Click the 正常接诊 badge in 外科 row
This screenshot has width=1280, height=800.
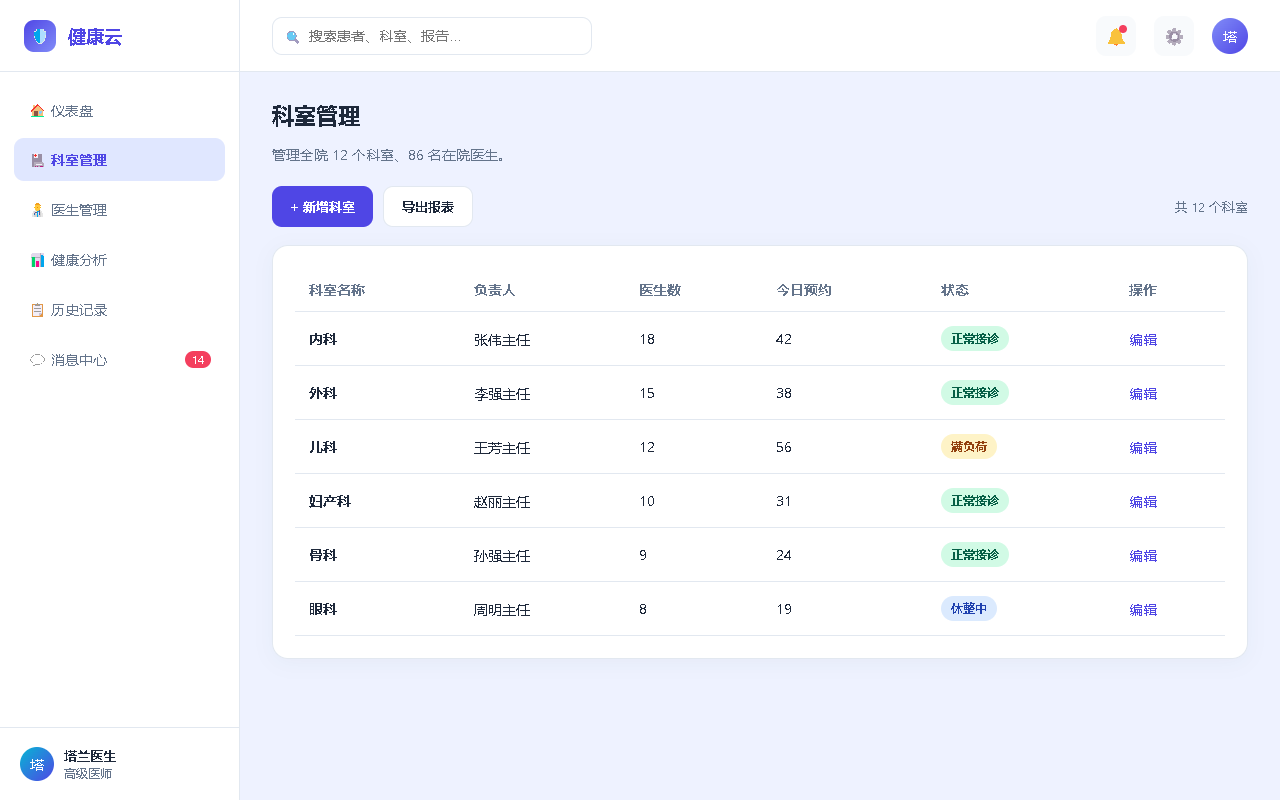click(x=975, y=393)
